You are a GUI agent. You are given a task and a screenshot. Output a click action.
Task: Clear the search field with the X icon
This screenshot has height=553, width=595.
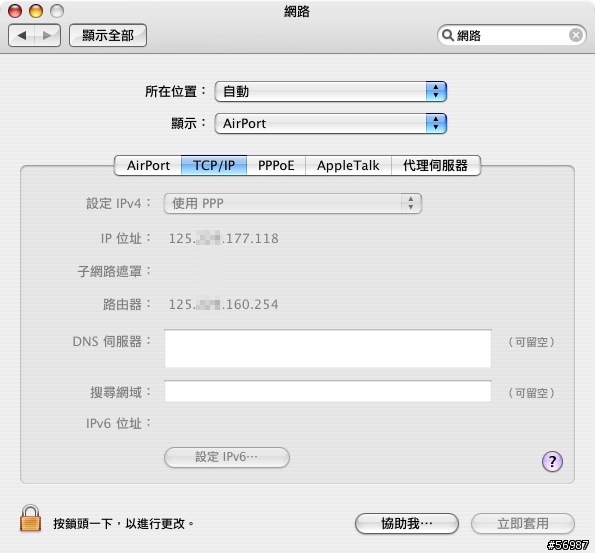click(576, 35)
